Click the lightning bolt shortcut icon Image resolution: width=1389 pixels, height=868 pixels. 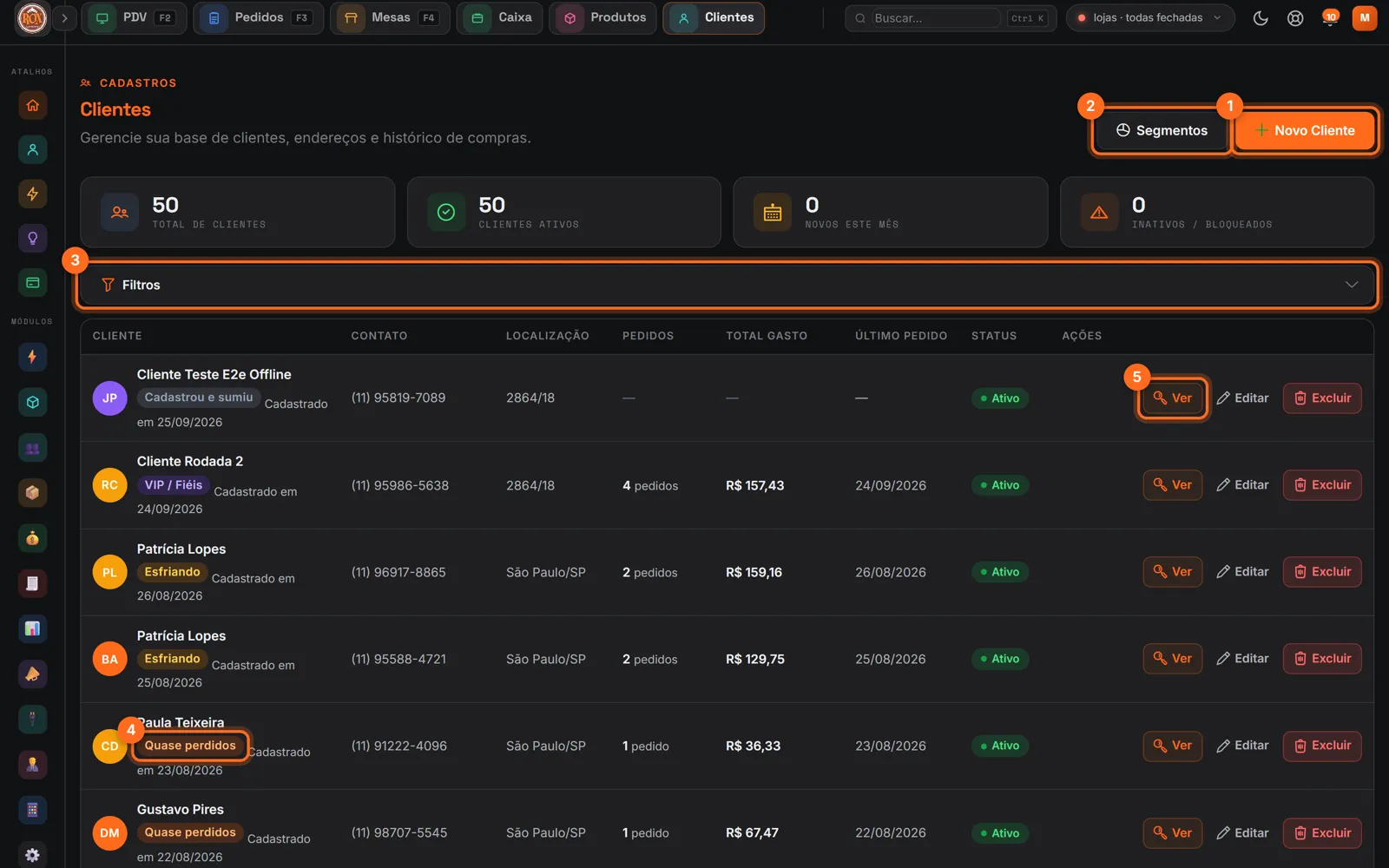tap(32, 194)
